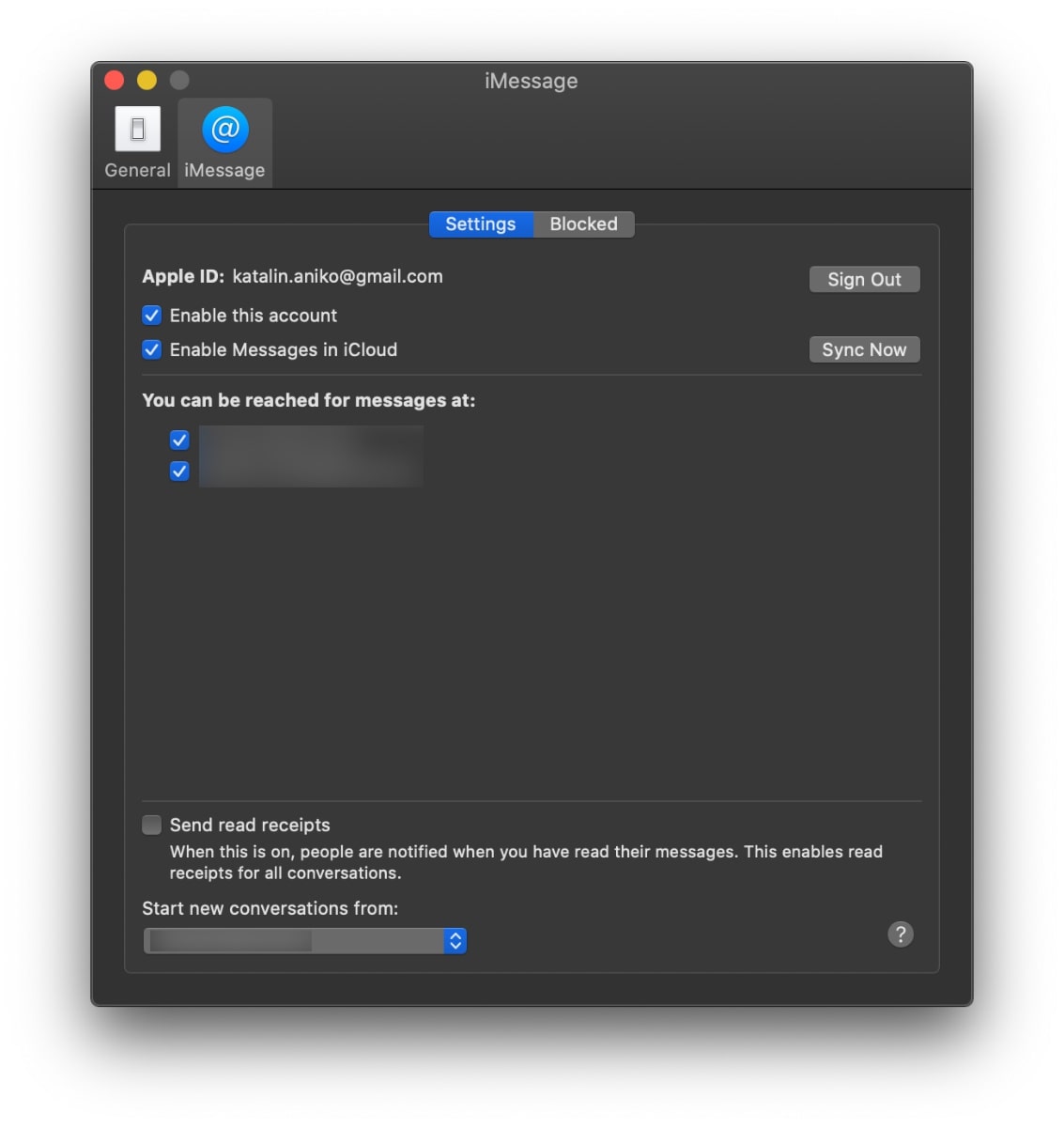Disable the Enable this account checkbox
This screenshot has height=1127, width=1064.
pos(152,316)
